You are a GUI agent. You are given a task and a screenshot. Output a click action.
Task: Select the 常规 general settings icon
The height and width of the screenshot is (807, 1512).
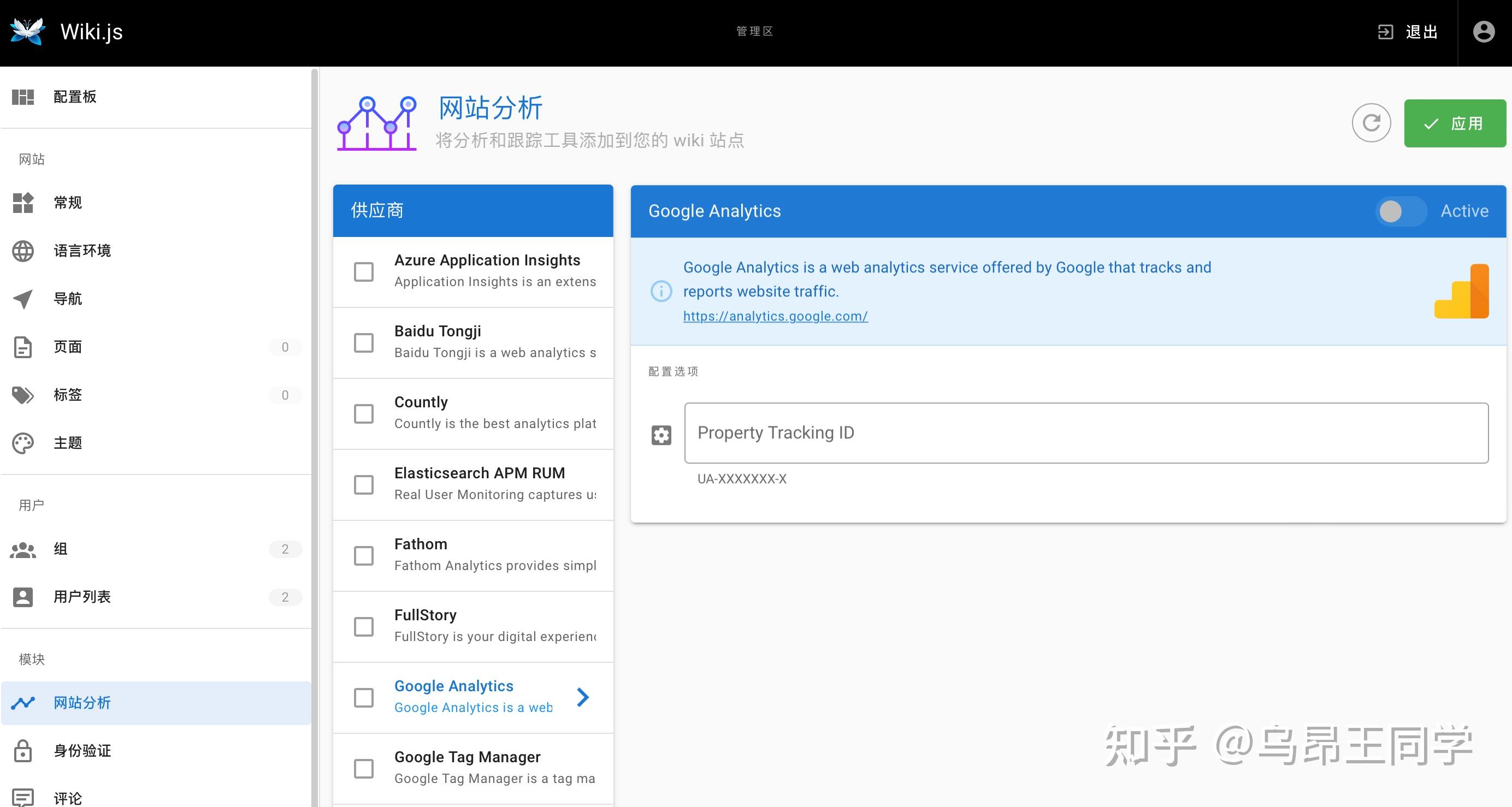(67, 203)
